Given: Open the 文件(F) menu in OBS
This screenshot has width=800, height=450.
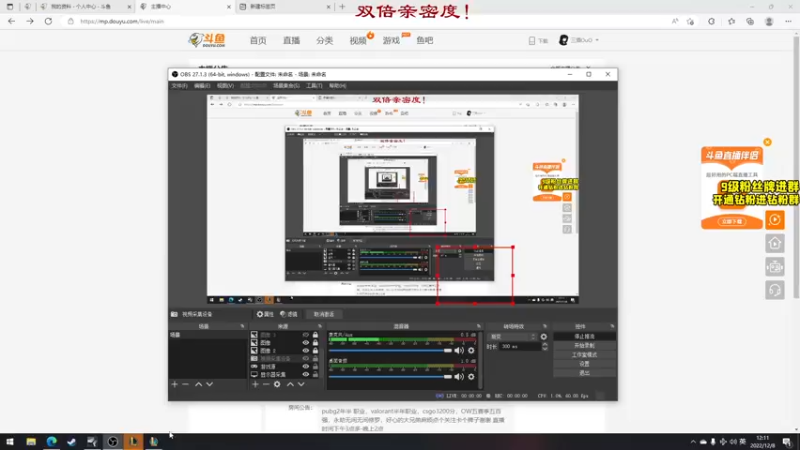Looking at the screenshot, I should tap(180, 86).
